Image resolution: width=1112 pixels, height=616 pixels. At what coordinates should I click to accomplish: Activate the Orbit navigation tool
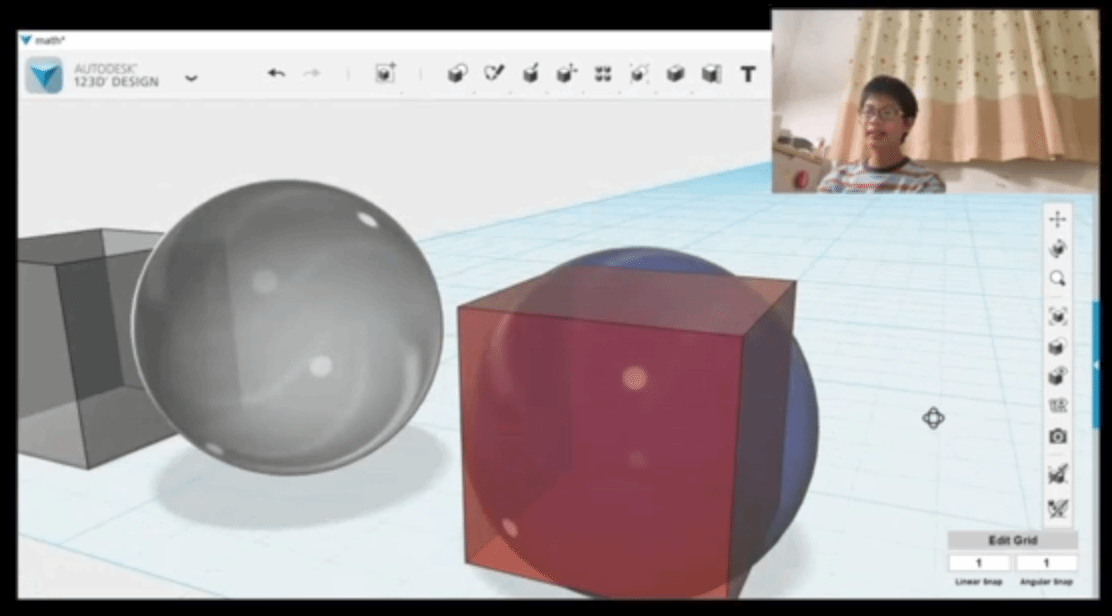pyautogui.click(x=1057, y=249)
